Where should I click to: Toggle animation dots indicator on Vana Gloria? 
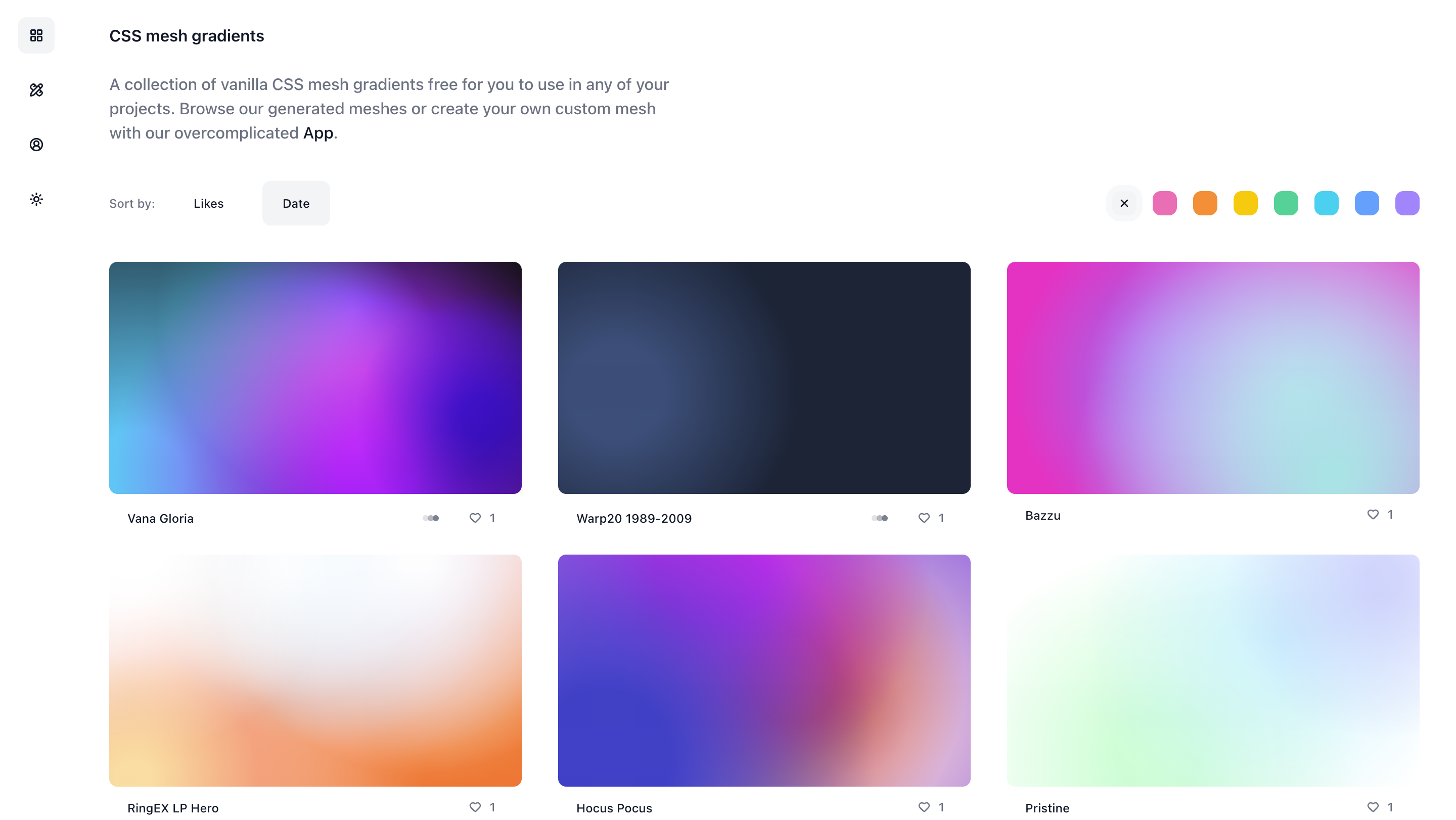(x=431, y=518)
